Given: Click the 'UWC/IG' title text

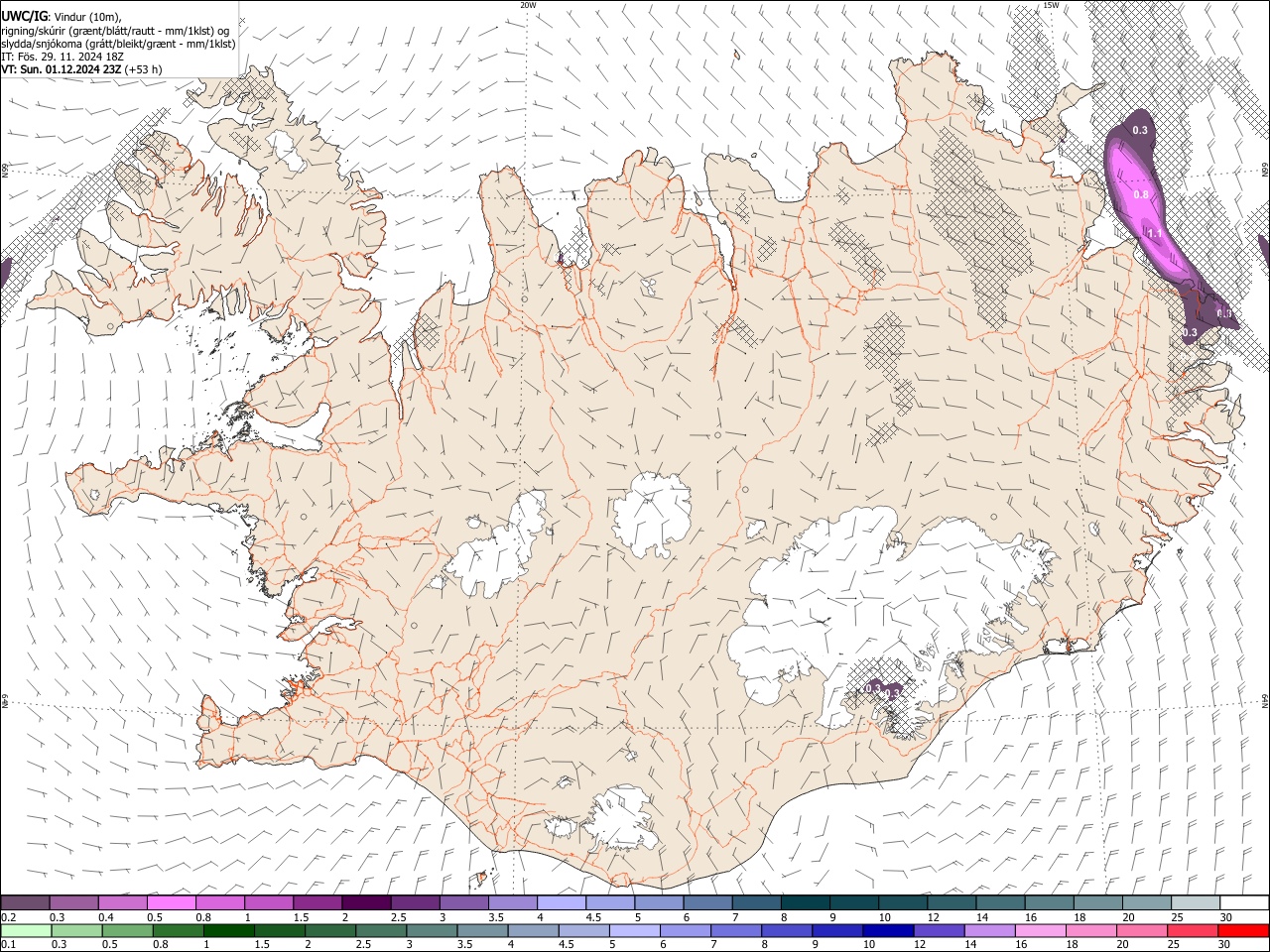Looking at the screenshot, I should pyautogui.click(x=24, y=16).
